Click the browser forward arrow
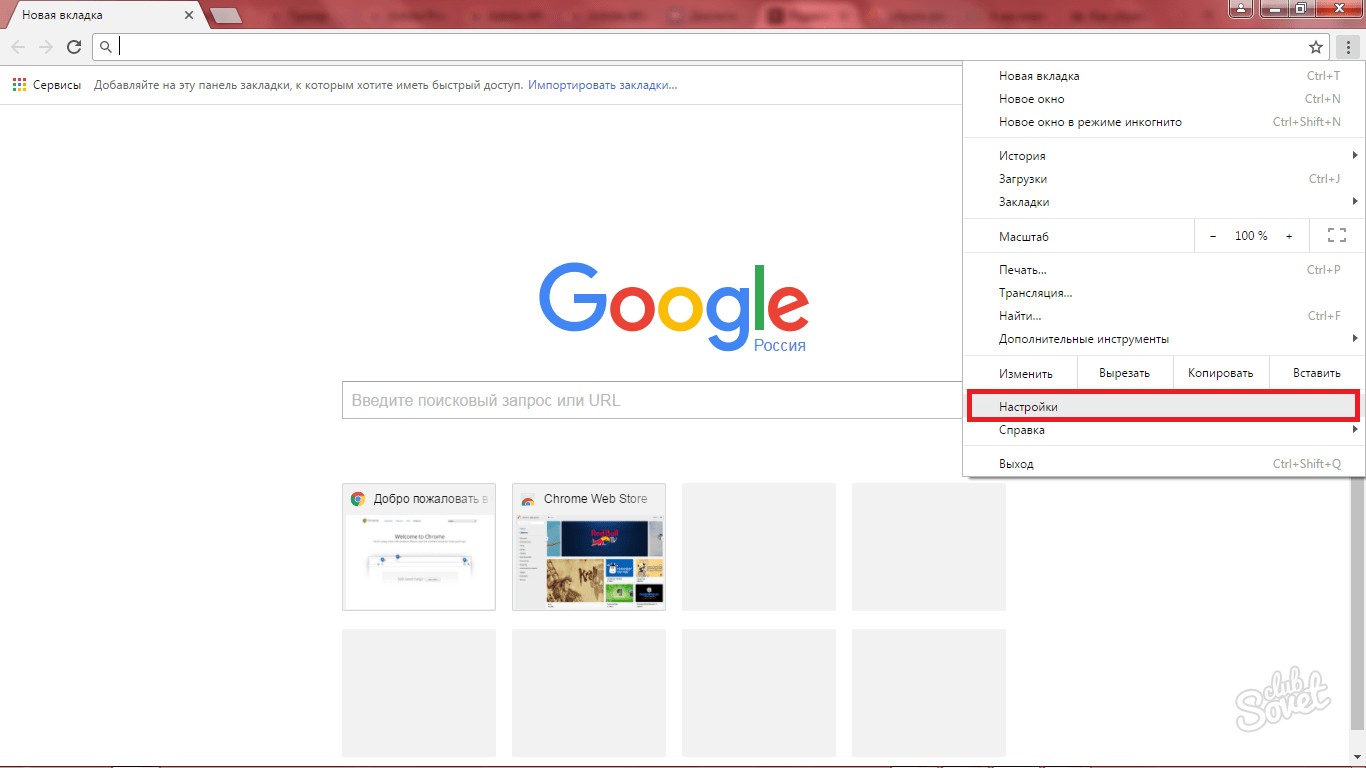1366x768 pixels. click(x=46, y=47)
